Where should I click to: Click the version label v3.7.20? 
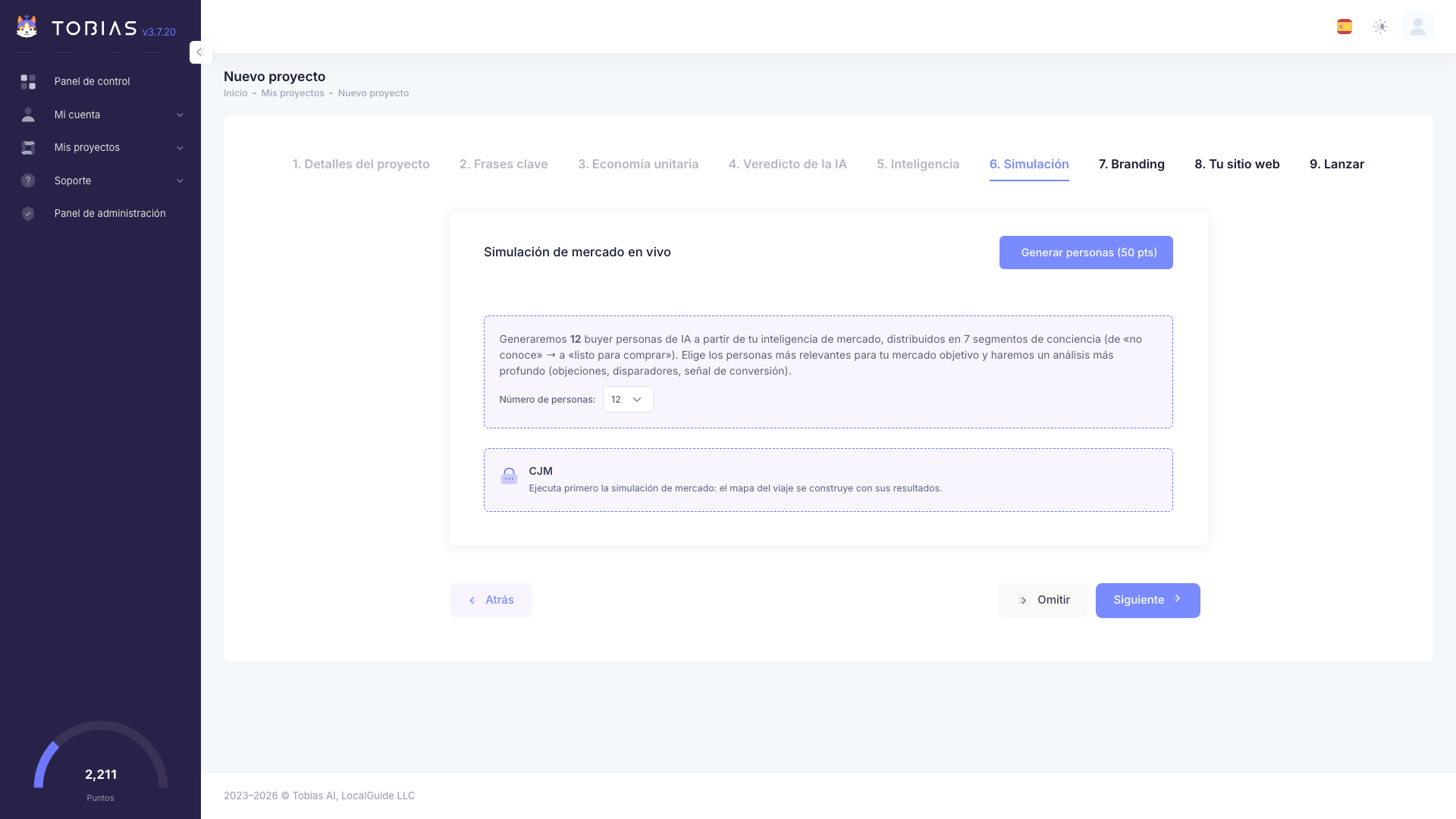click(158, 32)
